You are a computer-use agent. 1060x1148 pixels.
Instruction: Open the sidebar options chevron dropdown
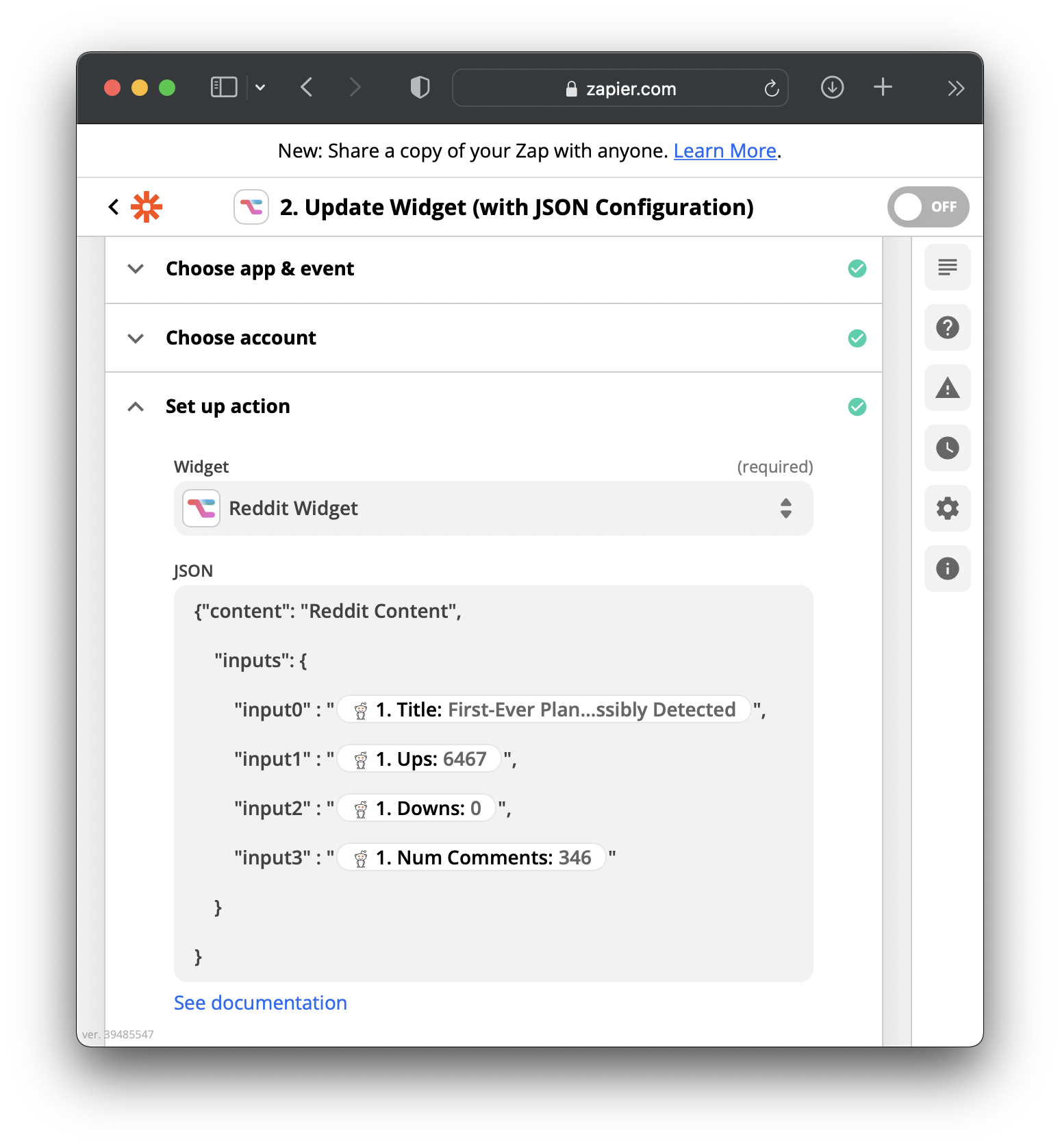click(260, 88)
